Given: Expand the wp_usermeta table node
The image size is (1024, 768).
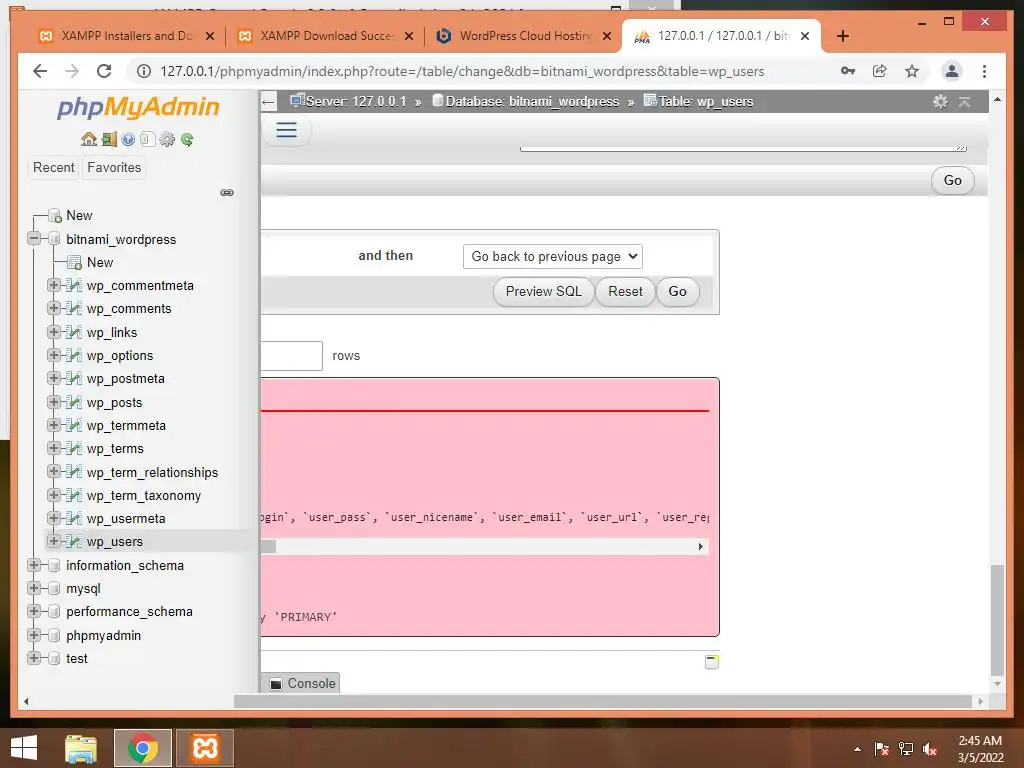Looking at the screenshot, I should click(x=54, y=518).
